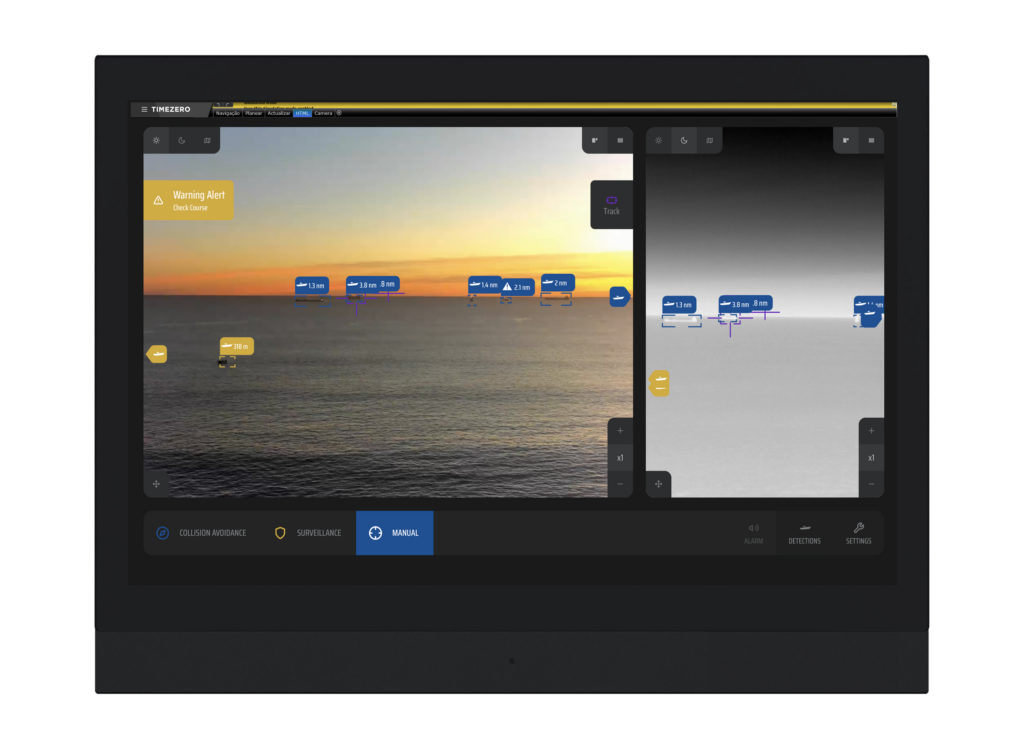Select the 1.3 nm vessel tag in left view
Viewport: 1024px width, 748px height.
(x=312, y=285)
